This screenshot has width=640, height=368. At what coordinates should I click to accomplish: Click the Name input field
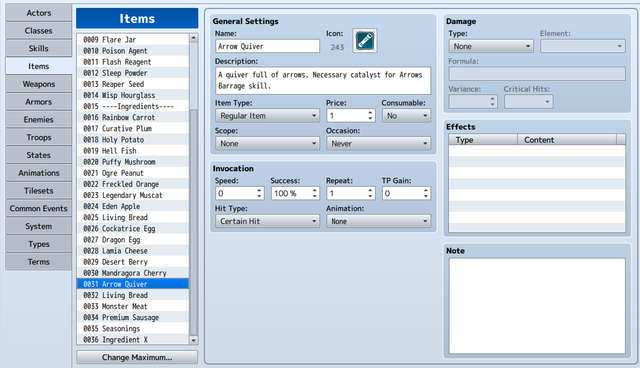click(267, 46)
